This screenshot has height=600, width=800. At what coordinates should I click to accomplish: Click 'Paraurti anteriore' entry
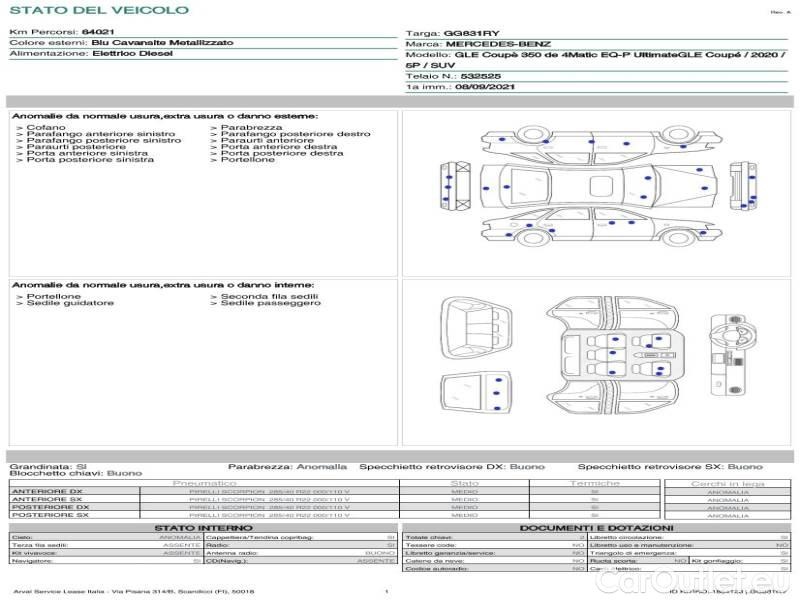[x=267, y=140]
